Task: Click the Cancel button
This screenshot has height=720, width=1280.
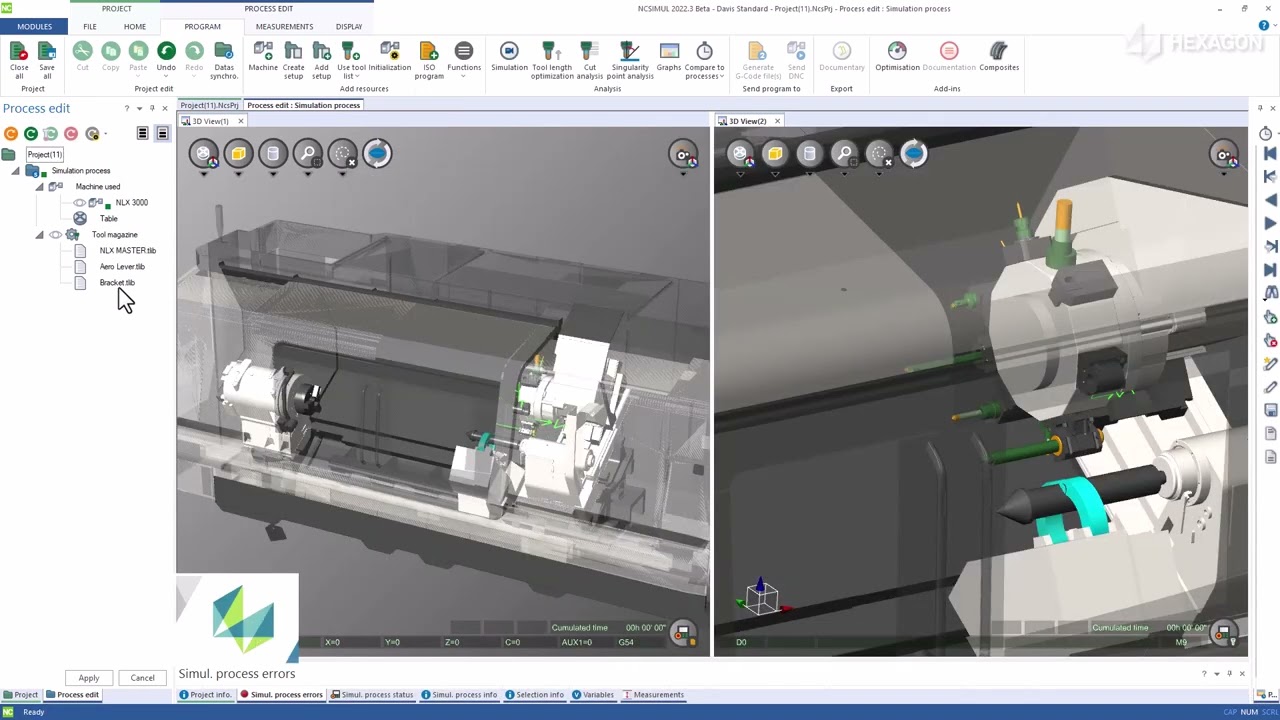Action: (x=142, y=678)
